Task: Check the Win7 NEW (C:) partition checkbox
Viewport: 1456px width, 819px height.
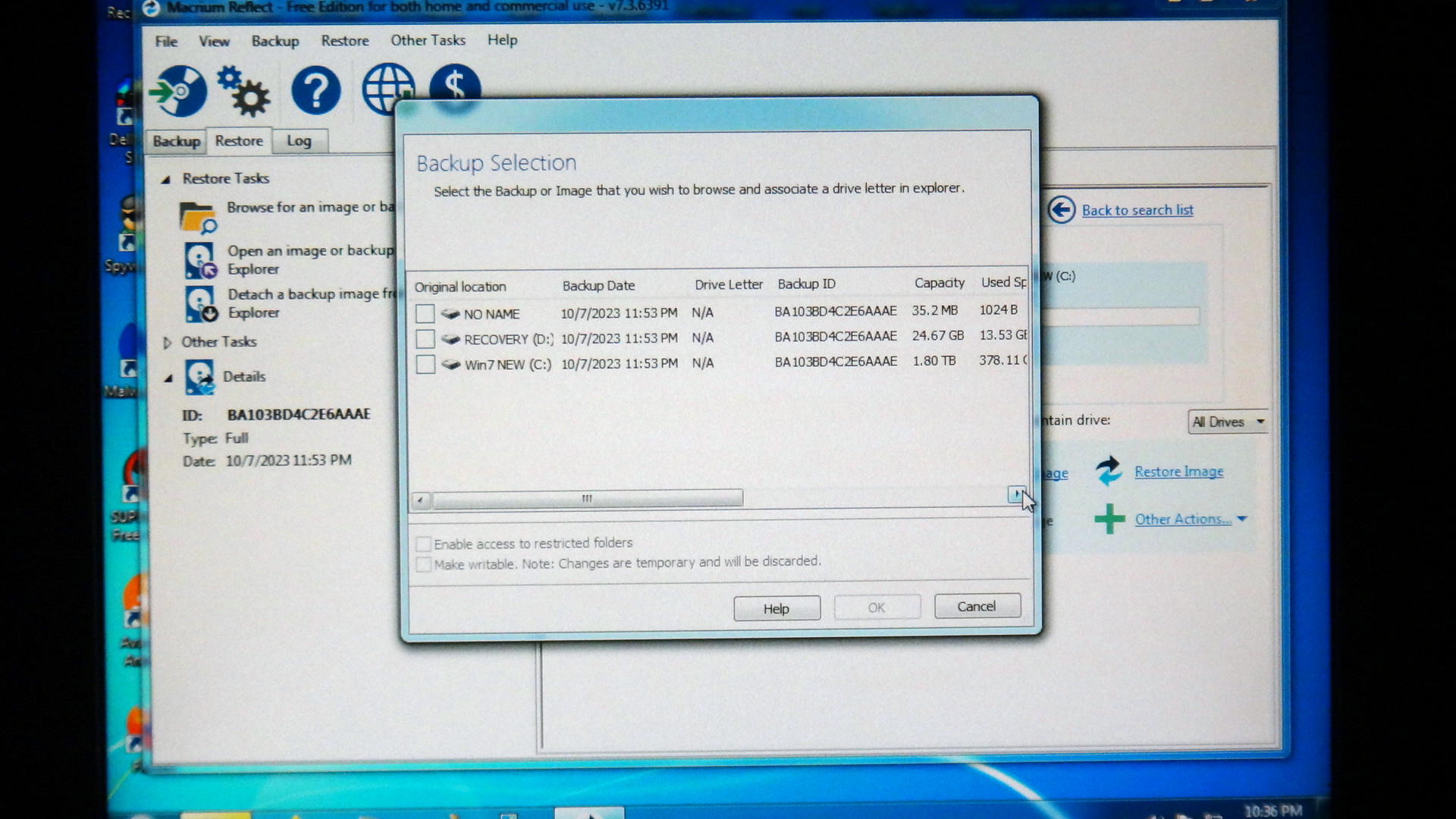Action: click(x=425, y=364)
